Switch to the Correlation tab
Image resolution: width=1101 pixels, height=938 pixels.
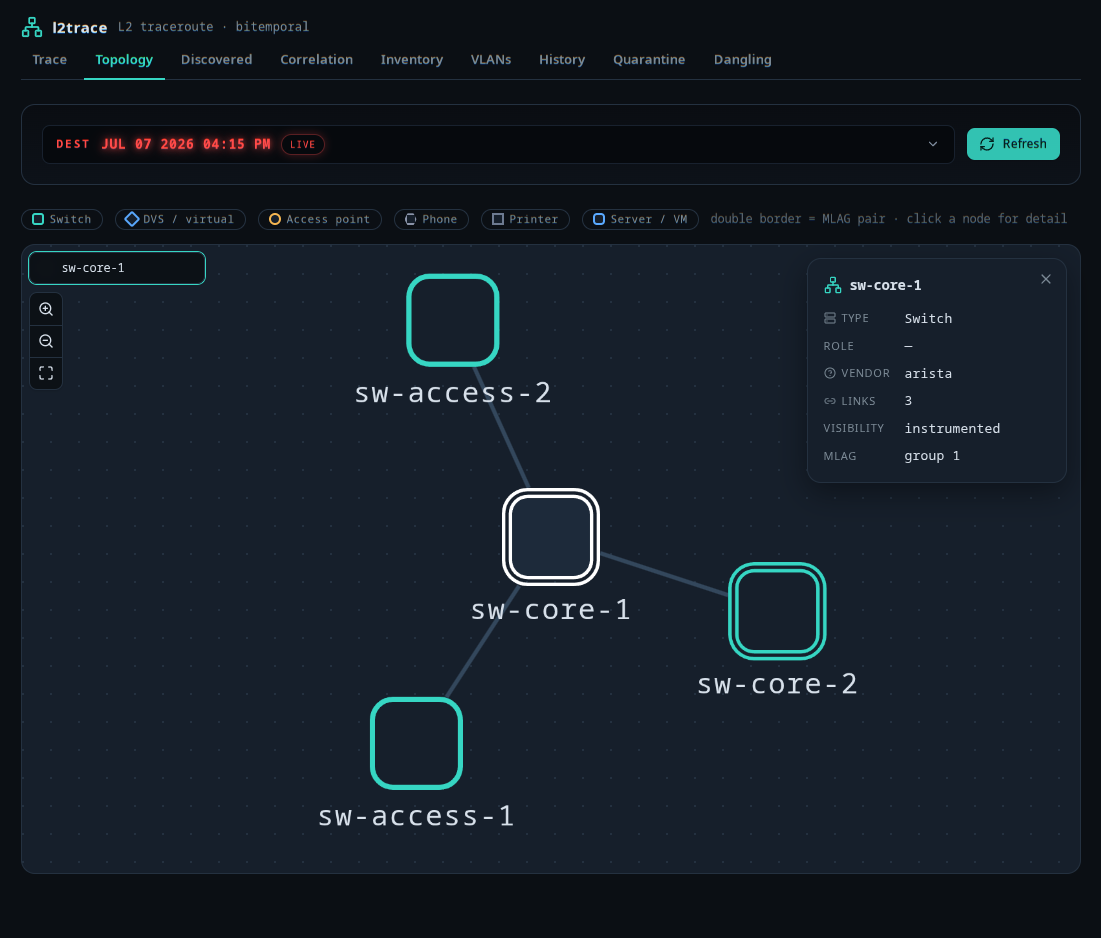click(317, 60)
